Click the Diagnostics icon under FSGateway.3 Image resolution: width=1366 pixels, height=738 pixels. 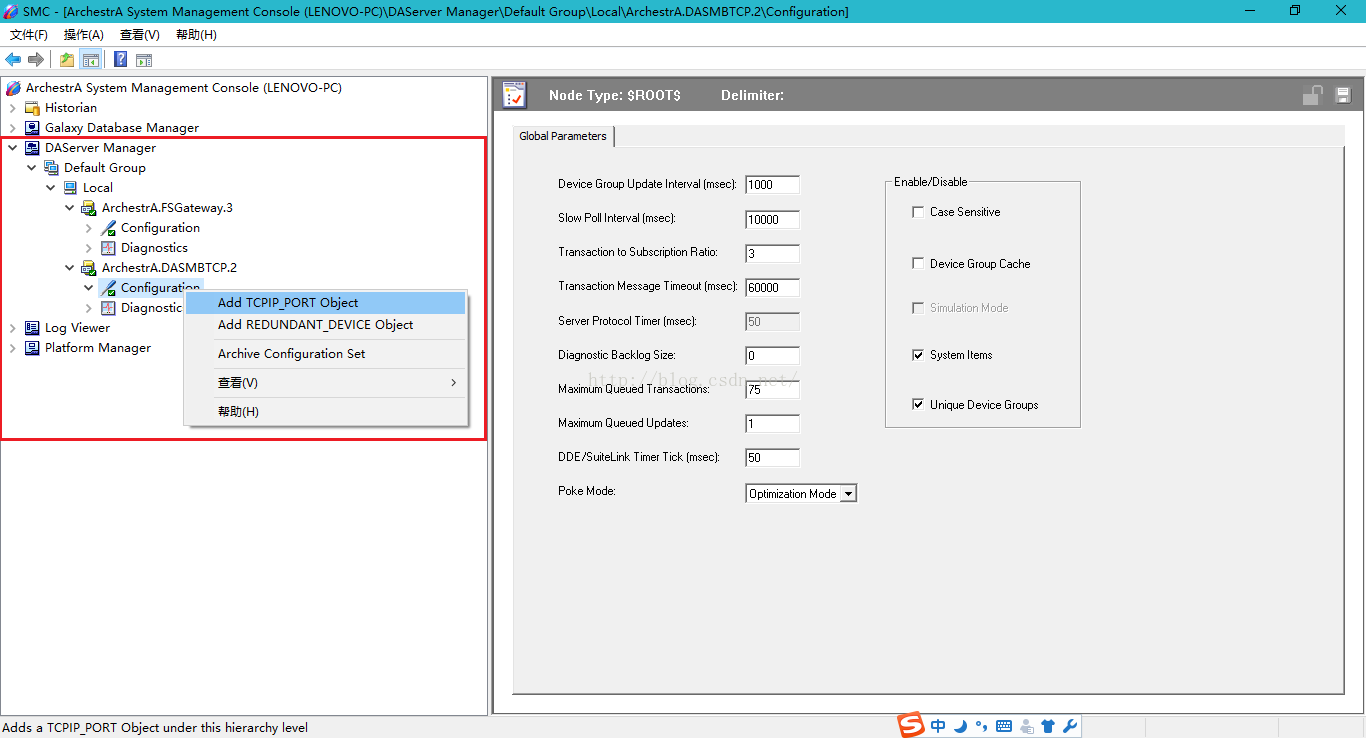[109, 248]
